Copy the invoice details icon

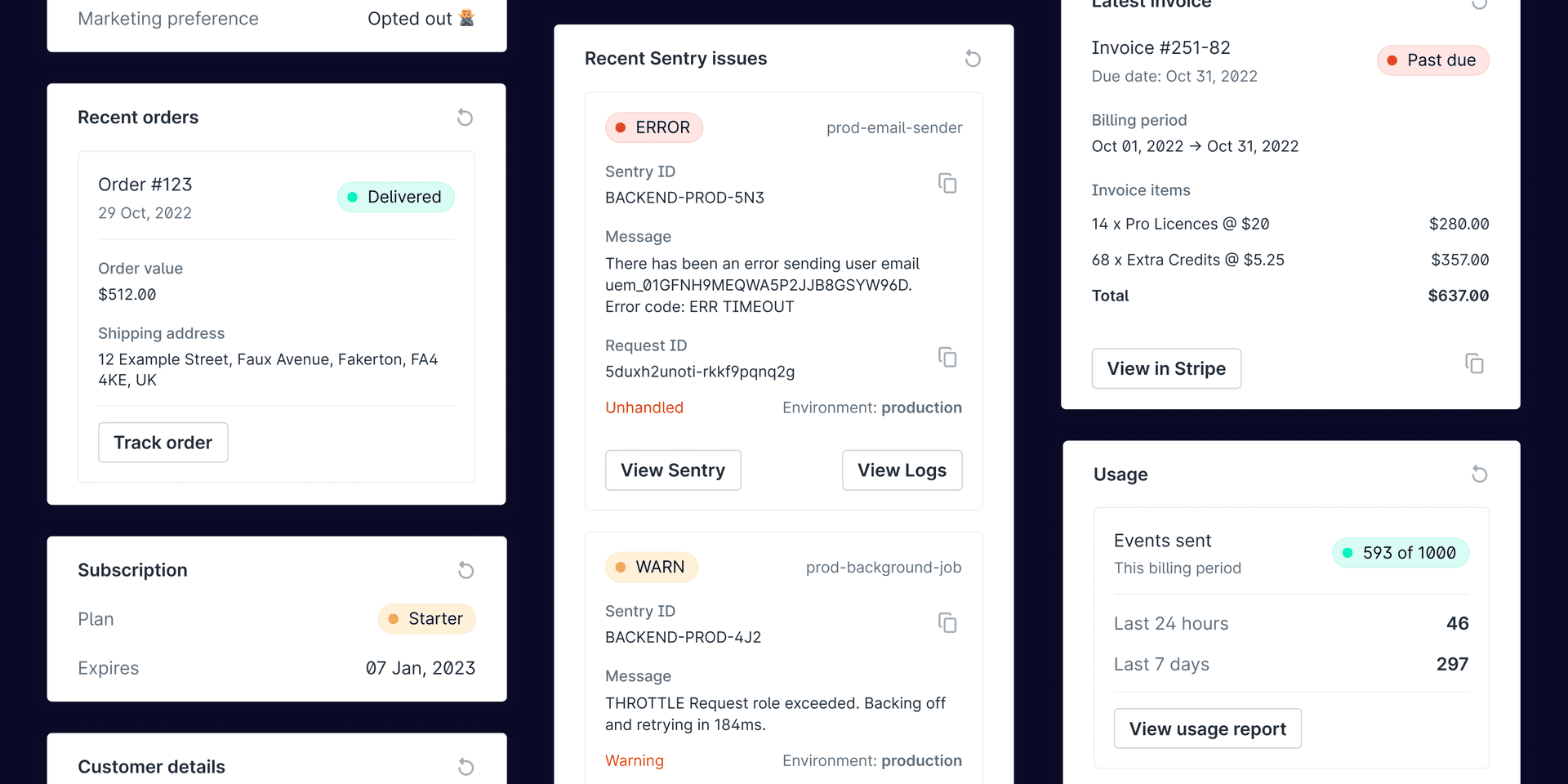tap(1474, 364)
